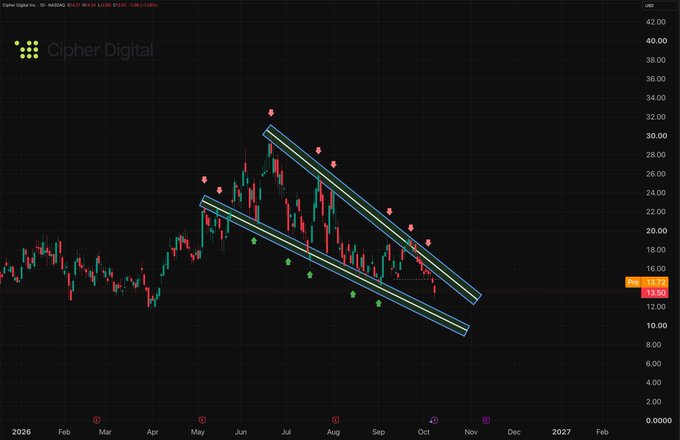Click the 2027 year label on time axis

pos(561,432)
